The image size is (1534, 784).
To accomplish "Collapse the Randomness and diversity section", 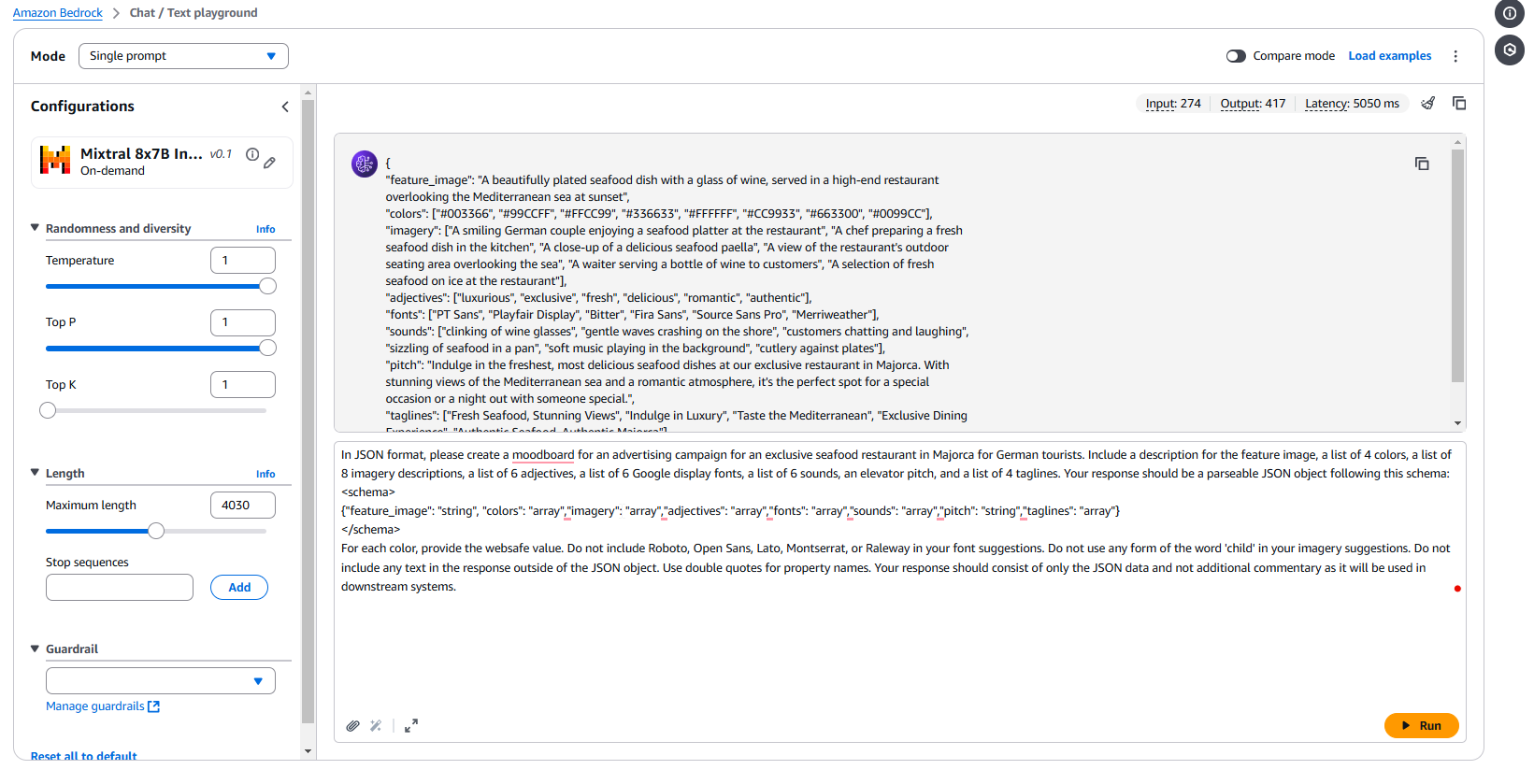I will click(36, 228).
